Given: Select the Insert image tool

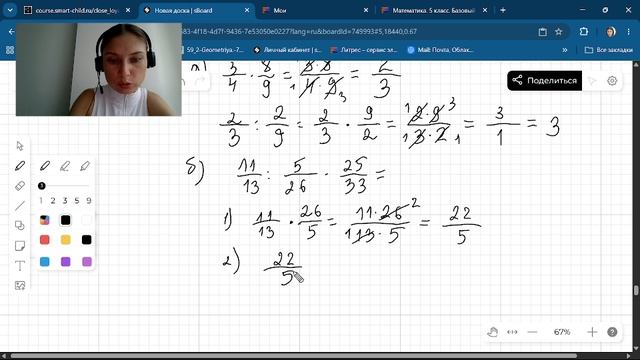Looking at the screenshot, I should coord(20,285).
